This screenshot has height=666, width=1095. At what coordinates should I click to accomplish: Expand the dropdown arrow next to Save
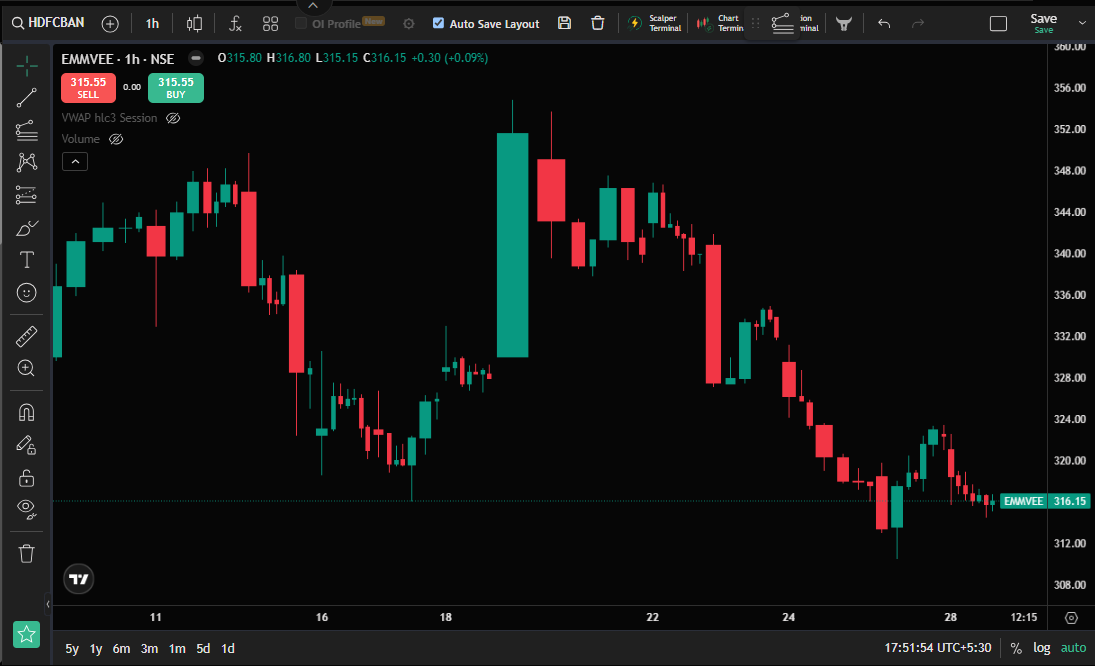(1082, 23)
